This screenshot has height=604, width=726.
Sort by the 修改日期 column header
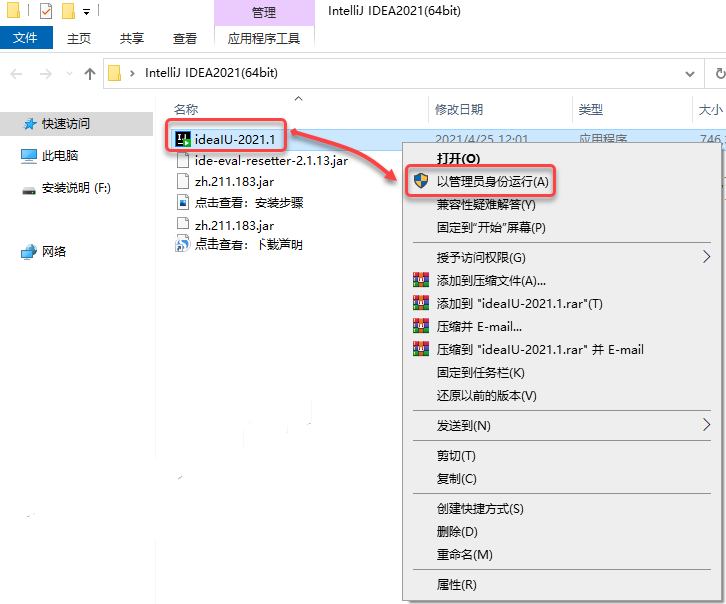pos(459,110)
